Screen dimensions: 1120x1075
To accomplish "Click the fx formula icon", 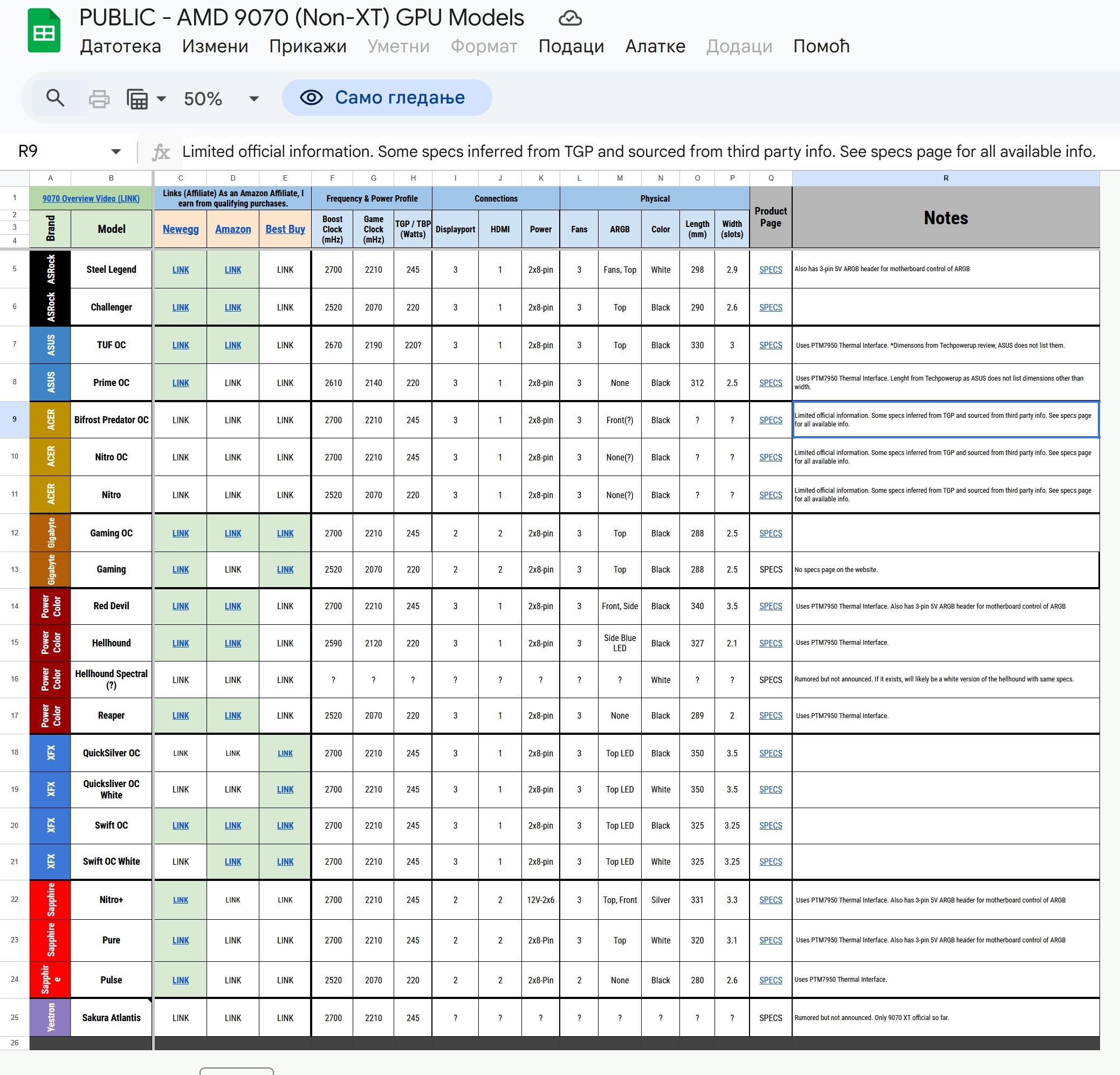I will click(161, 151).
